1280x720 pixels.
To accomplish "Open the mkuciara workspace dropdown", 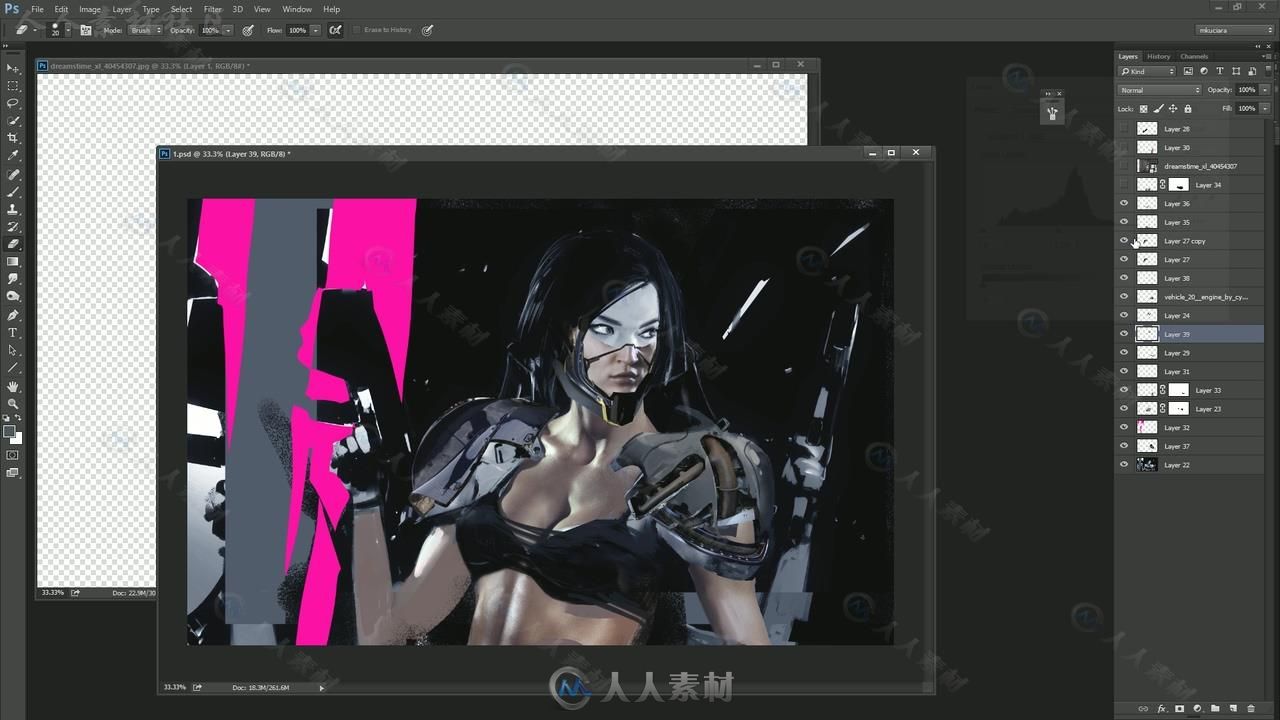I will [1235, 30].
